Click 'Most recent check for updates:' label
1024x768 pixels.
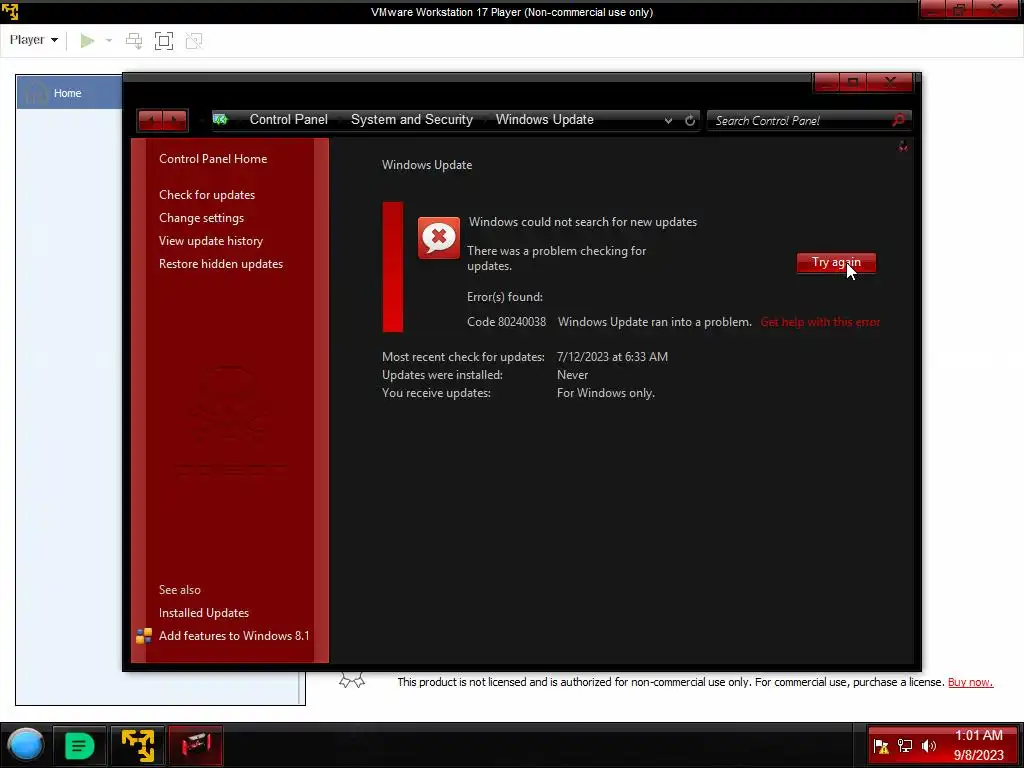click(x=463, y=357)
